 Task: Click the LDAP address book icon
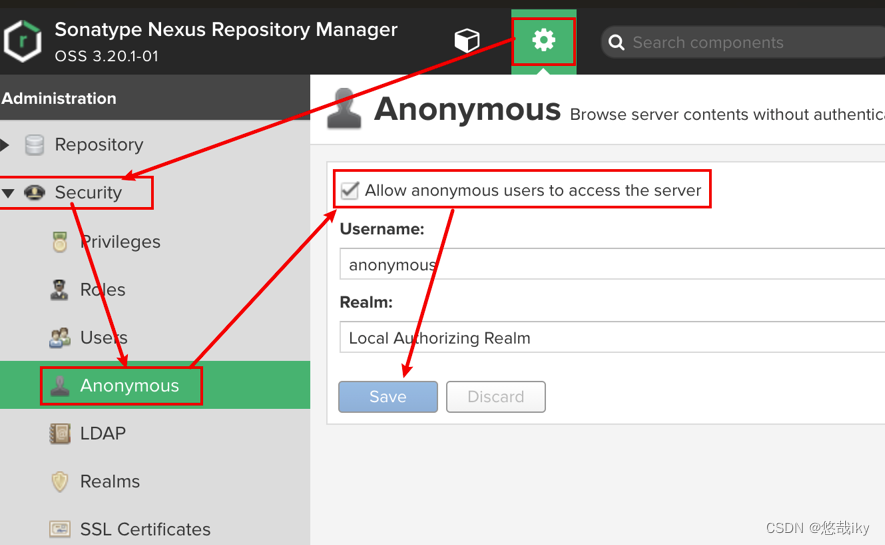(x=60, y=433)
